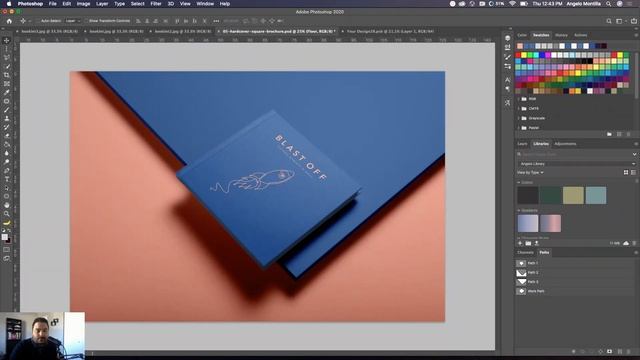Pick the red swatch in Swatches grid
The width and height of the screenshot is (640, 360).
tap(518, 55)
